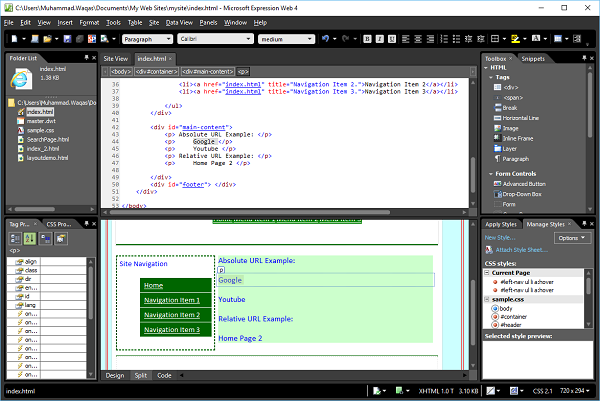This screenshot has width=600, height=401.
Task: Open the Format menu
Action: tap(89, 21)
